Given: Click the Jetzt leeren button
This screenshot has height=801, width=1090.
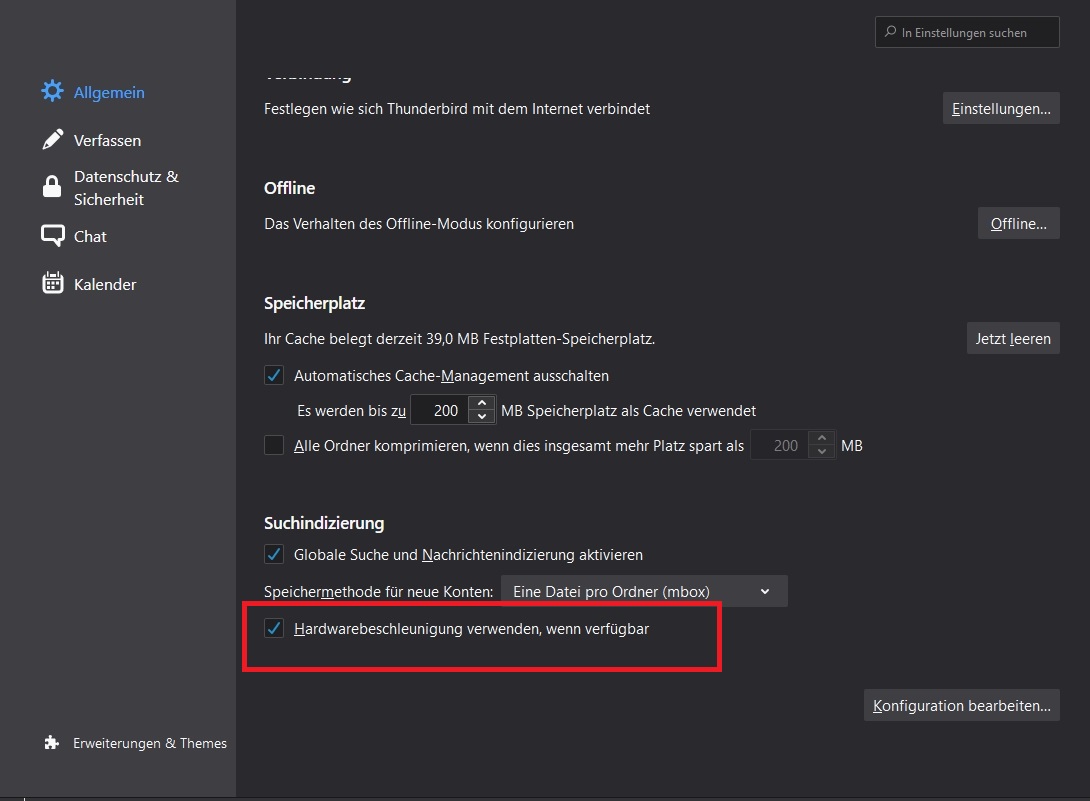Looking at the screenshot, I should (x=1012, y=338).
